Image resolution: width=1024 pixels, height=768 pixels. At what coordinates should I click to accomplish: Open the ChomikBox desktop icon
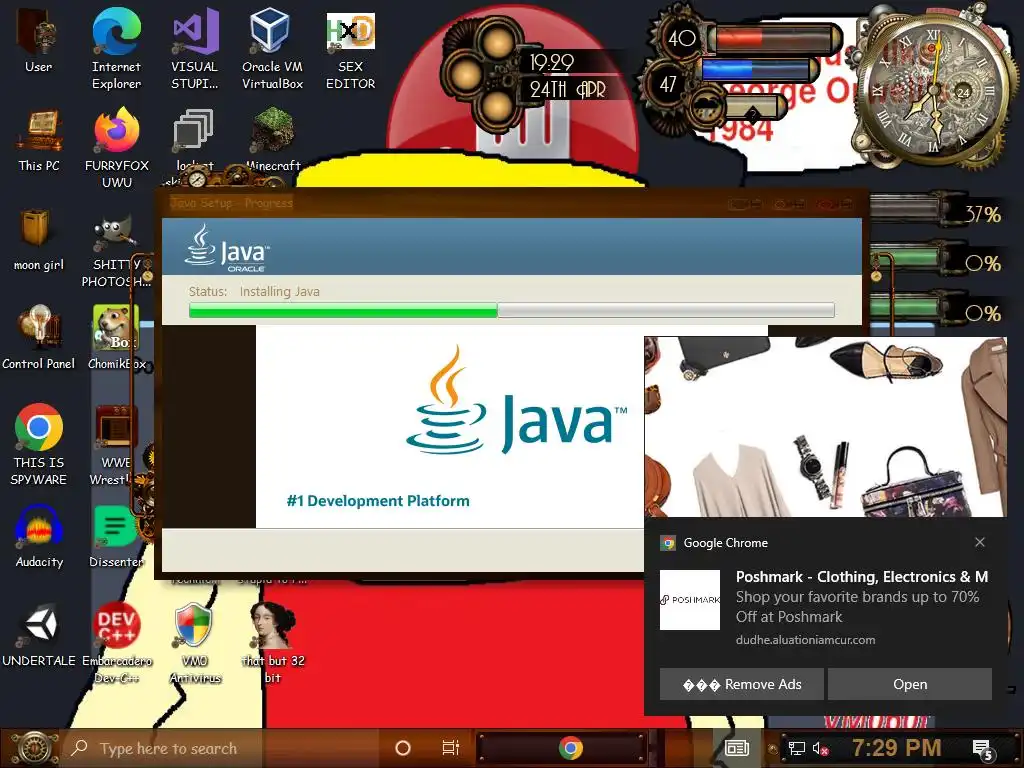pos(116,338)
